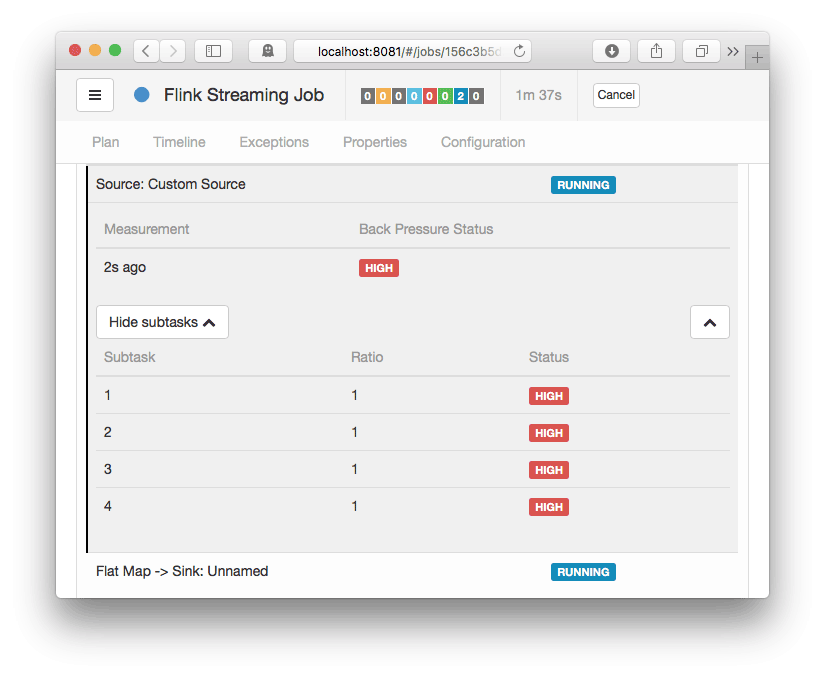Screen dimensions: 825x678
Task: Select the Configuration tab
Action: coord(483,142)
